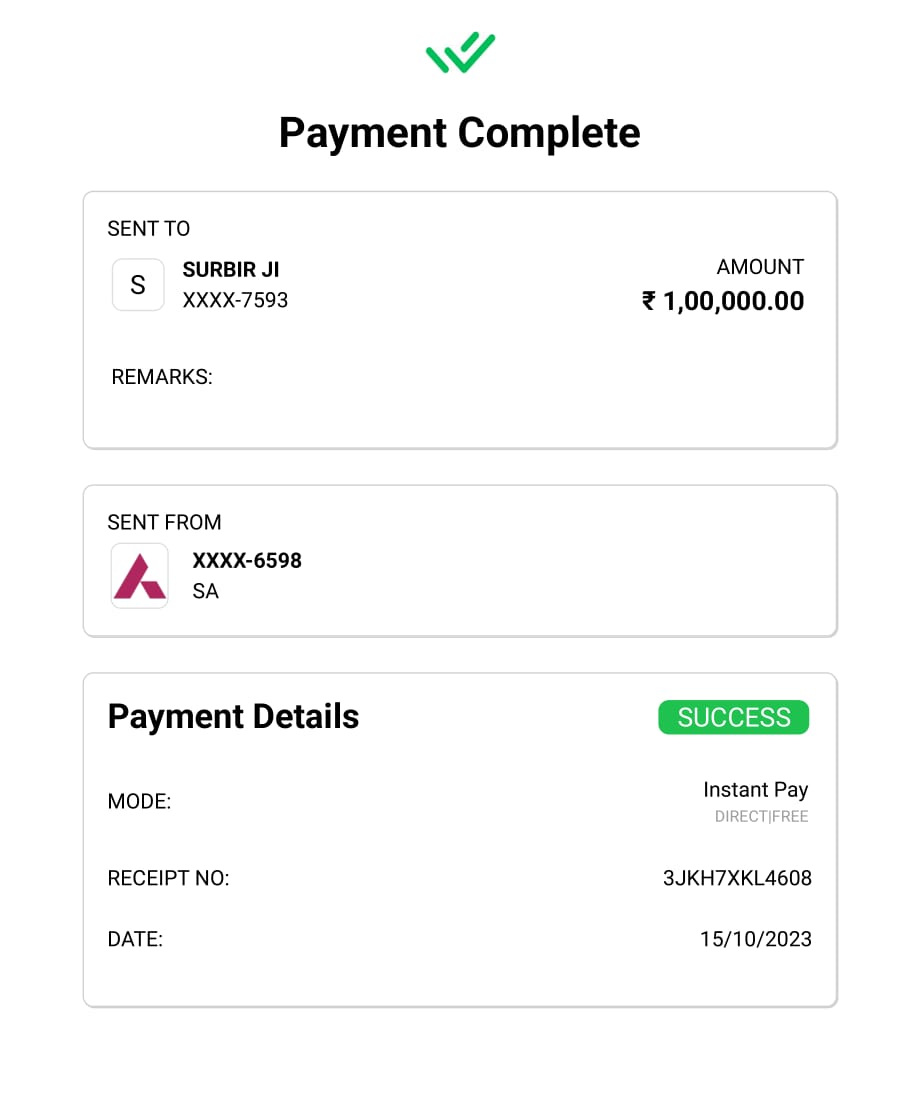Click the Payment Details heading
Viewport: 911px width, 1098px height.
tap(233, 716)
